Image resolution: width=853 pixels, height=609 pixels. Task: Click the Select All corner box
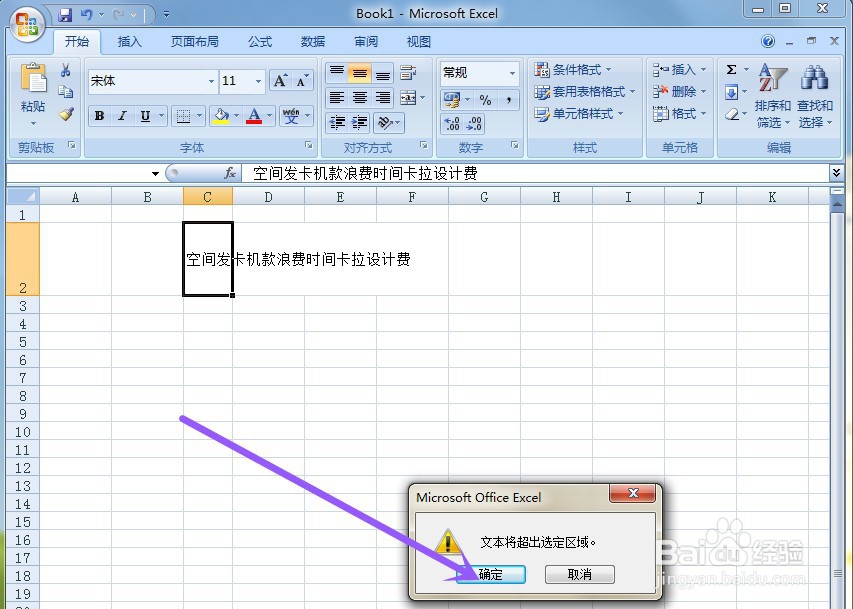coord(23,196)
